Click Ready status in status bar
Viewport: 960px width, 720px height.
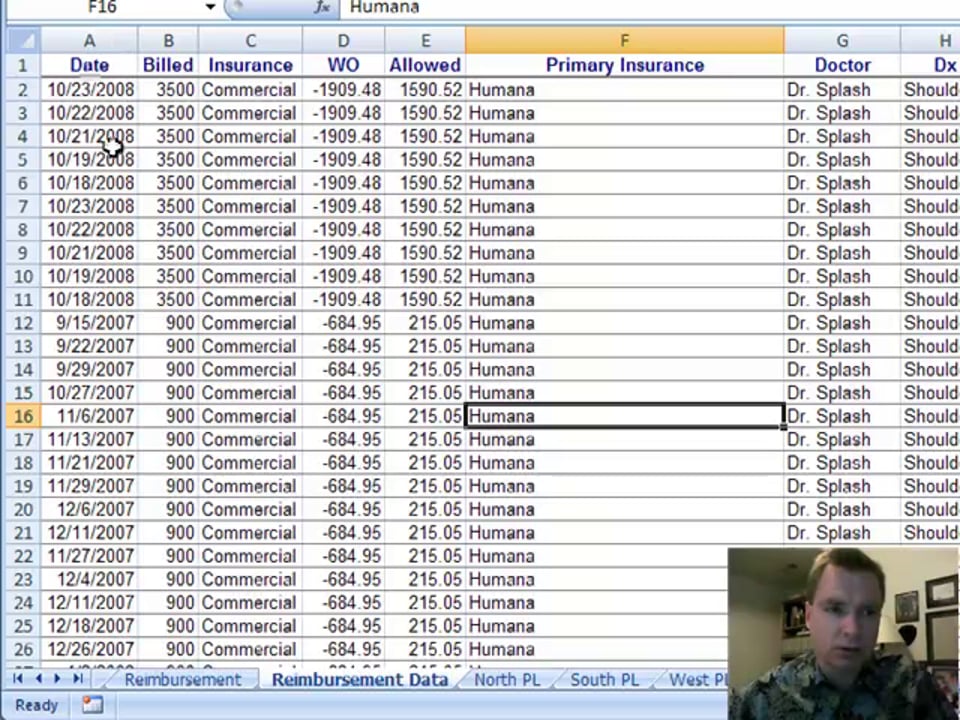[36, 705]
